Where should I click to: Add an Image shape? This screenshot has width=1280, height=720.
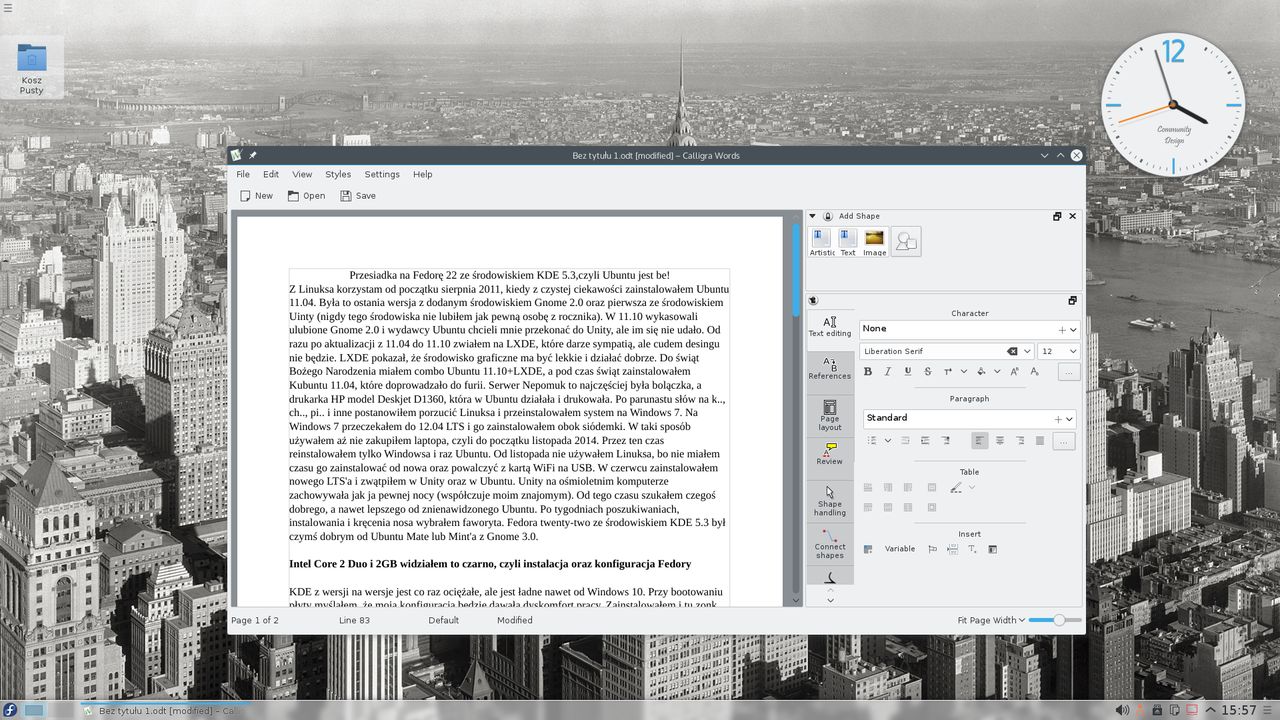coord(874,242)
